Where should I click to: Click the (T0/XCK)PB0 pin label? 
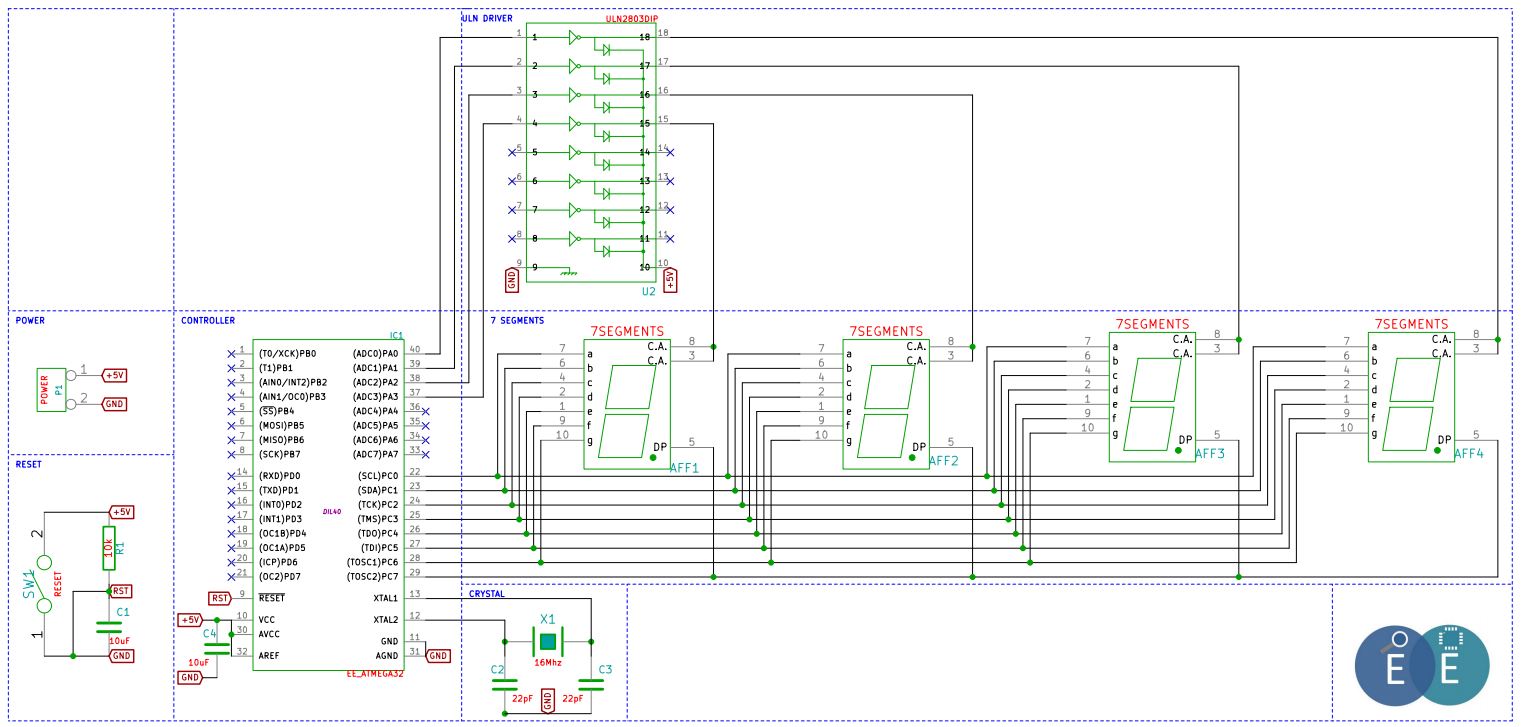point(286,354)
